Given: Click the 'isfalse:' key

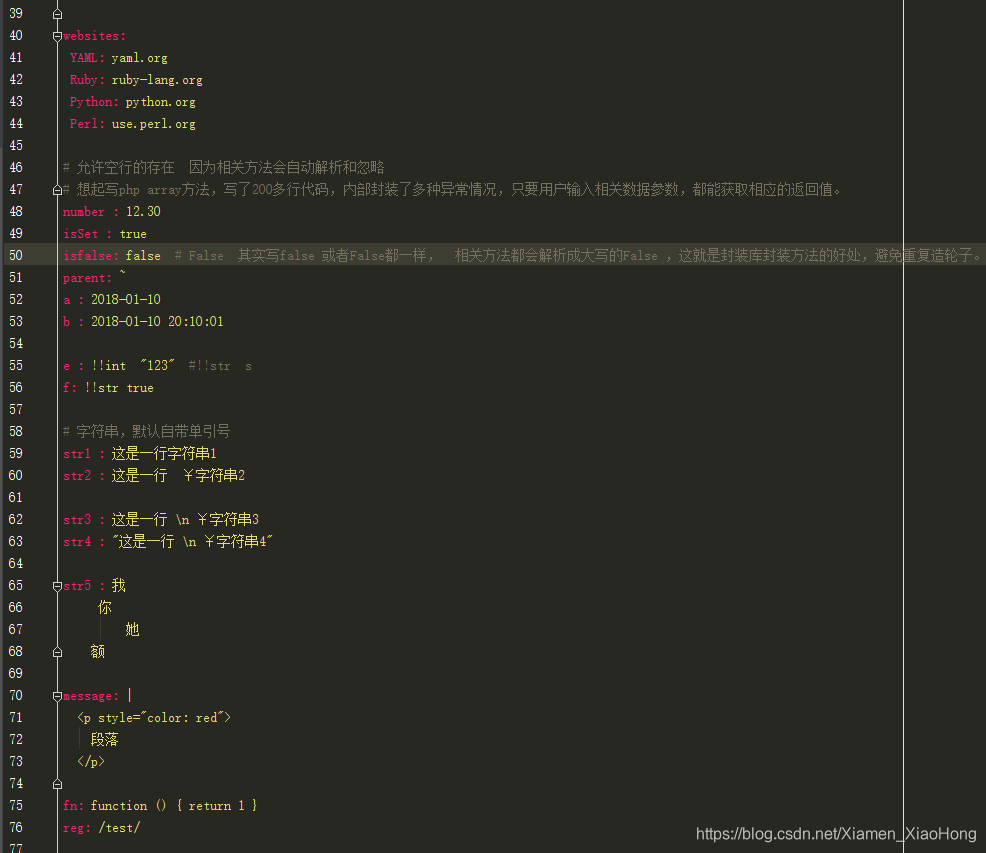Looking at the screenshot, I should click(91, 256).
